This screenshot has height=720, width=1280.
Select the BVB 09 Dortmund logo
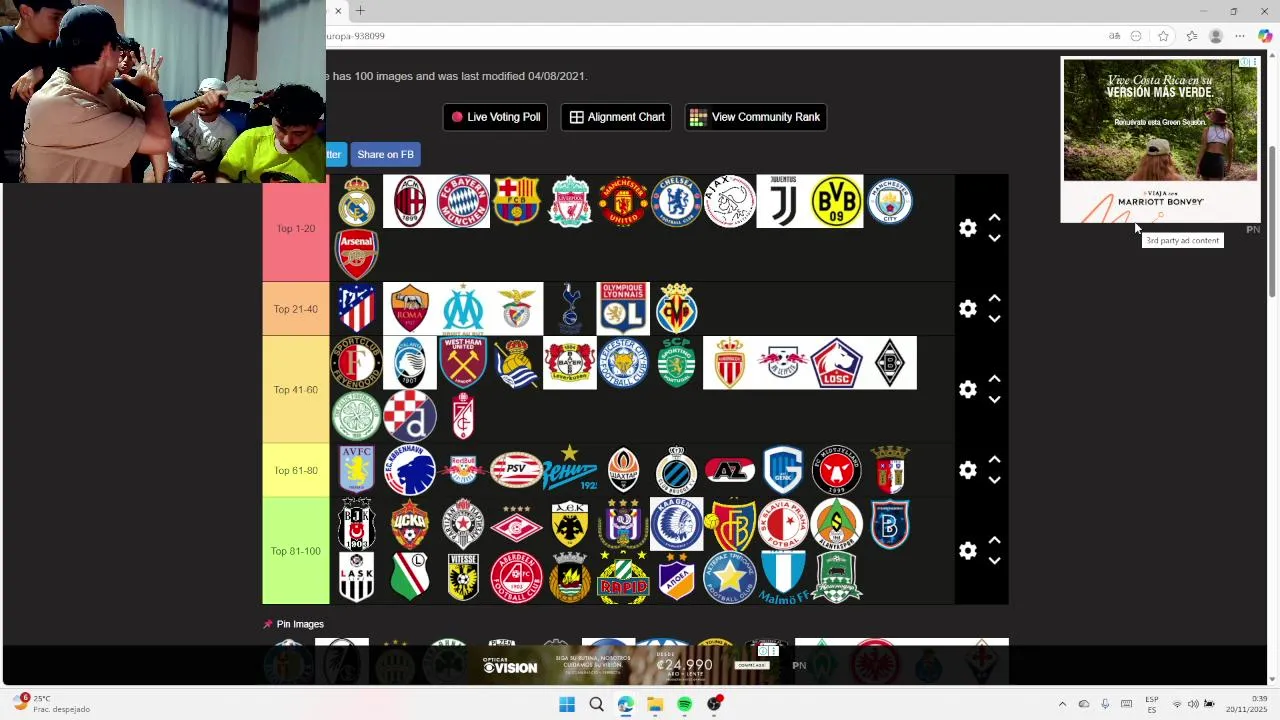[x=837, y=201]
